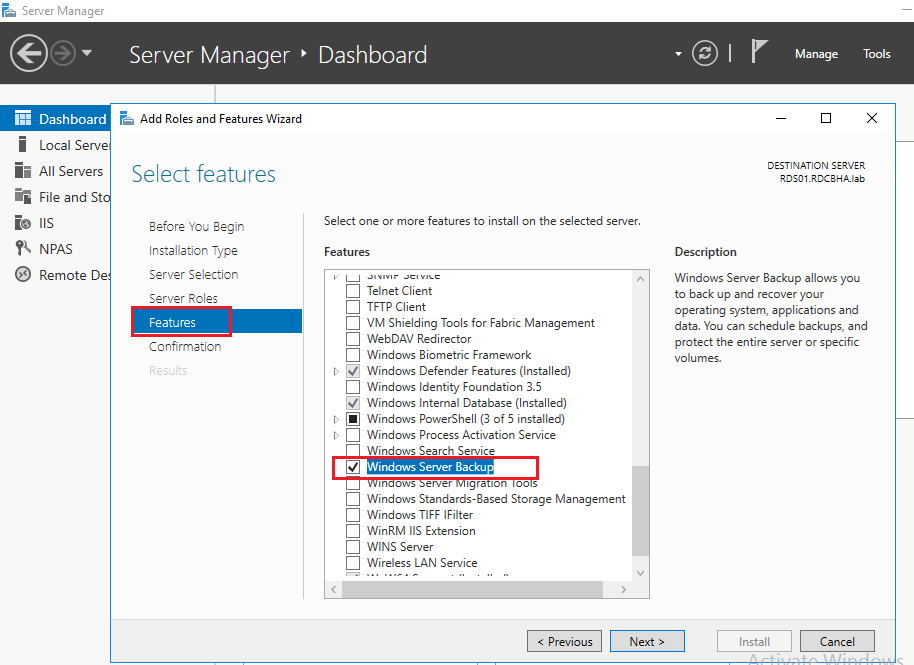Expand Windows Defender Features node

click(x=337, y=371)
